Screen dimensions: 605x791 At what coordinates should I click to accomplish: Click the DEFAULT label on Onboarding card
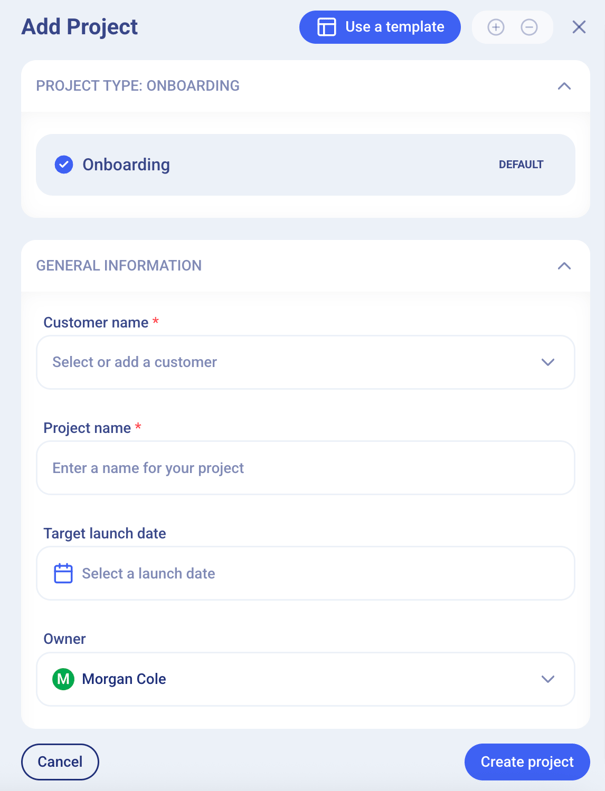[521, 165]
